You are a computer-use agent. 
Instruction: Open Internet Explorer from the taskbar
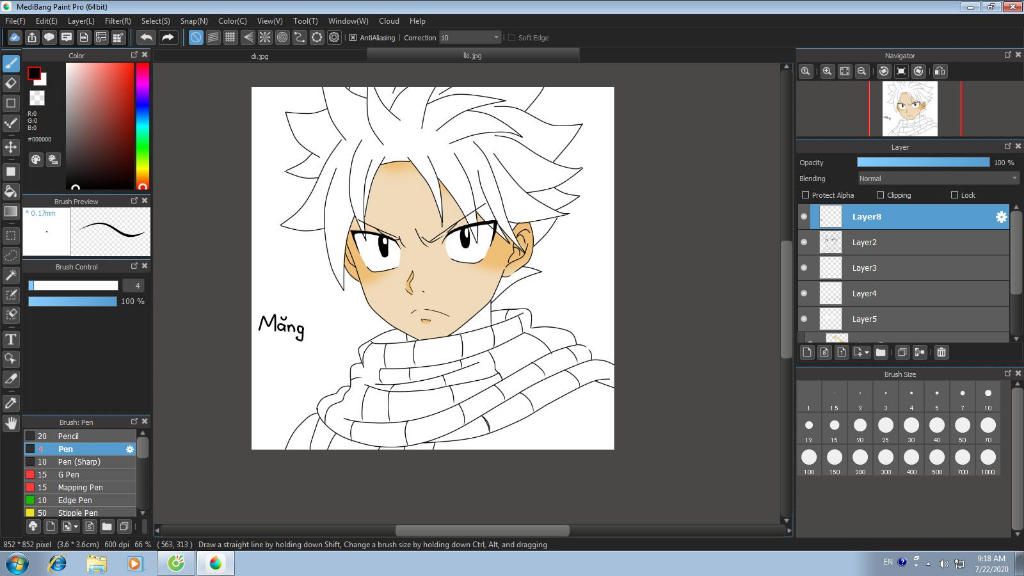pos(57,563)
